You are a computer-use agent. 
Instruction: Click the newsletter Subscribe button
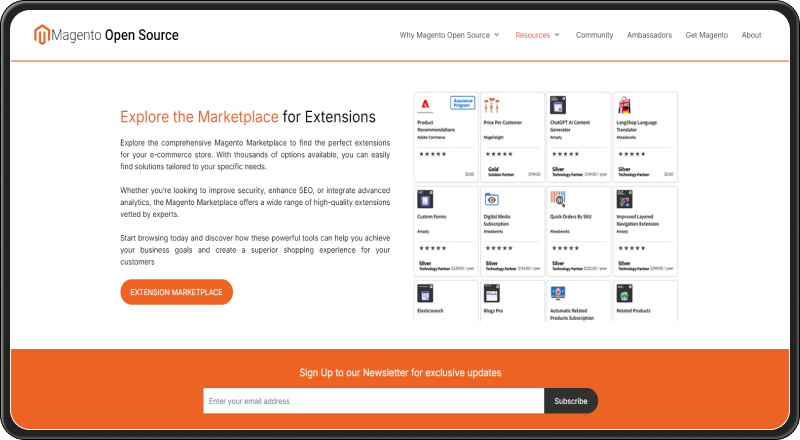[571, 401]
